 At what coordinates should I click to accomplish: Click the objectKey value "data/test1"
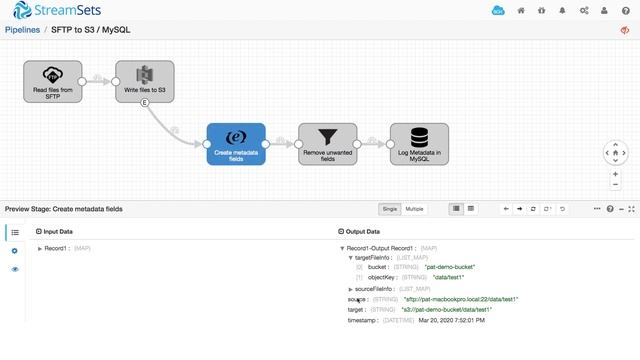(x=448, y=277)
